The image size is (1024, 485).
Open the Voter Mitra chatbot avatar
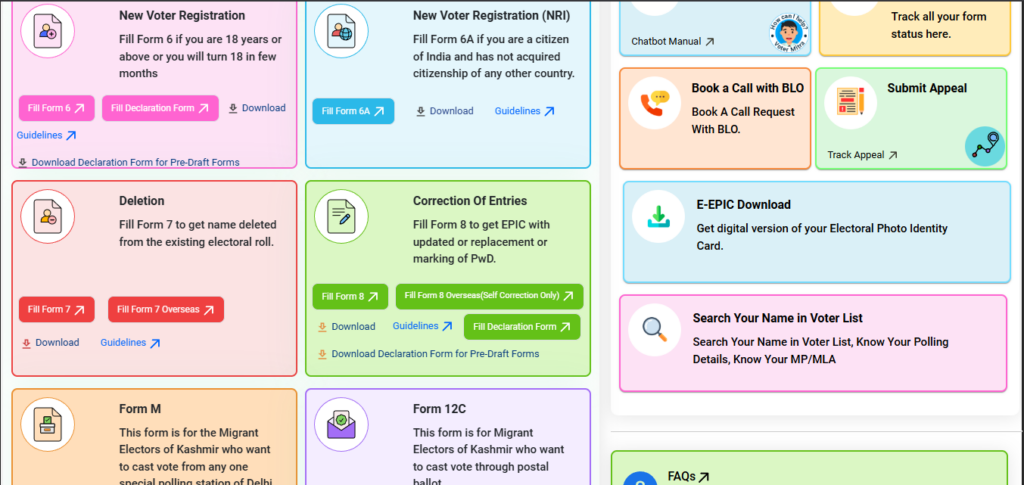click(790, 33)
